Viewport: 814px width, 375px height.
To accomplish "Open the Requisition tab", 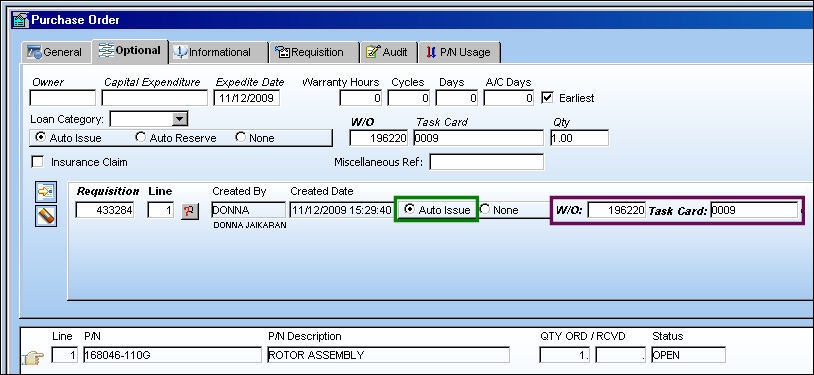I will (x=315, y=52).
